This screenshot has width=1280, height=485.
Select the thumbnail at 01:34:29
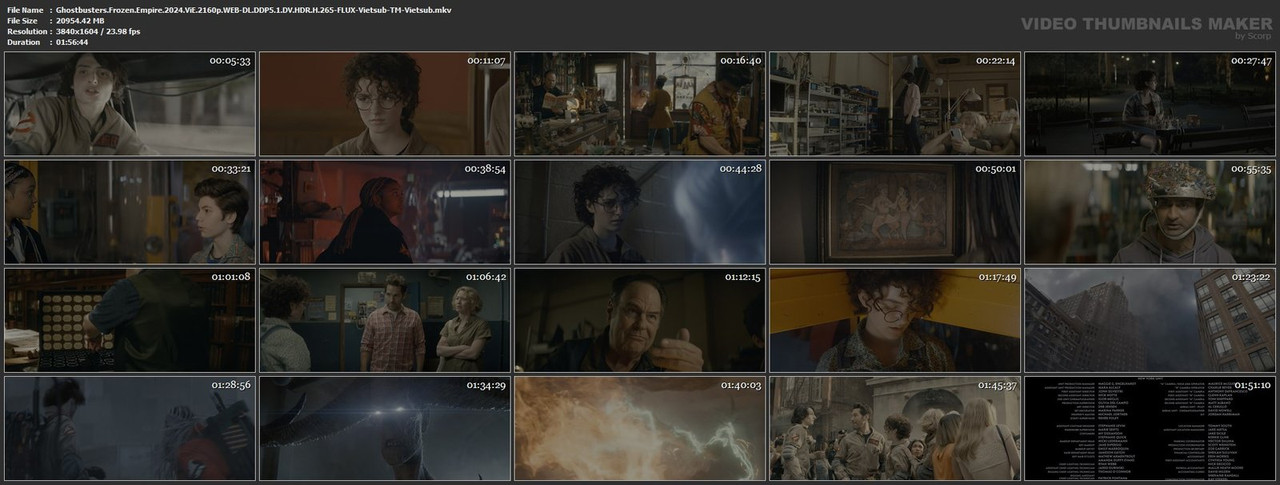pyautogui.click(x=383, y=428)
